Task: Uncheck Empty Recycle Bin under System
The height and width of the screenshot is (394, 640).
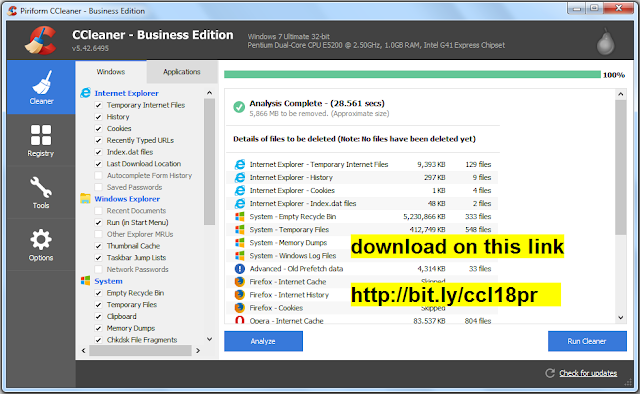Action: pos(98,293)
